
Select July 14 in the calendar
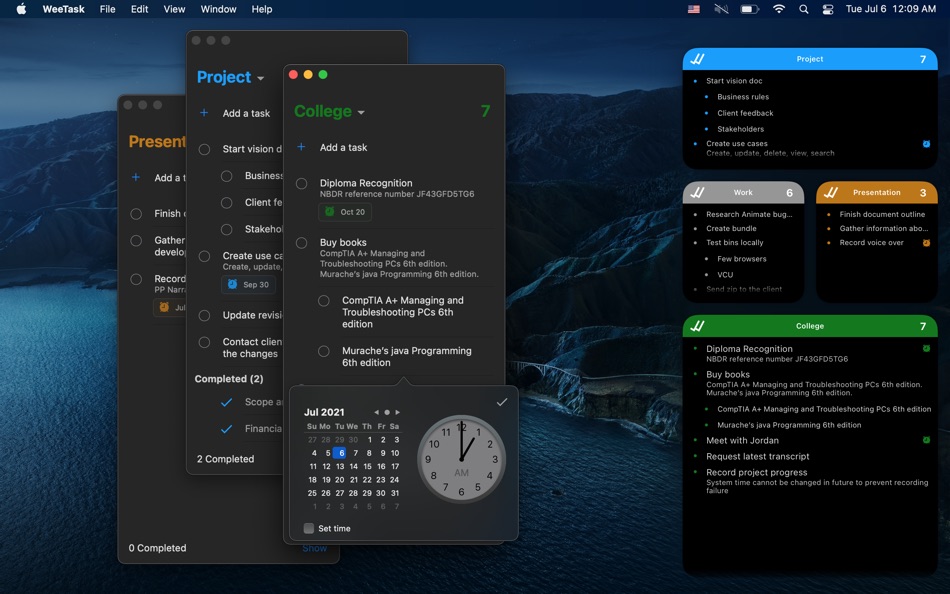[x=353, y=466]
